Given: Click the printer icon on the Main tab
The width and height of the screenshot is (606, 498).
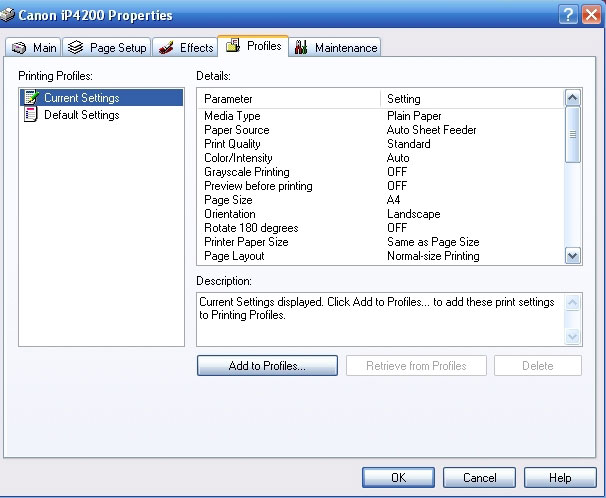Looking at the screenshot, I should 19,48.
